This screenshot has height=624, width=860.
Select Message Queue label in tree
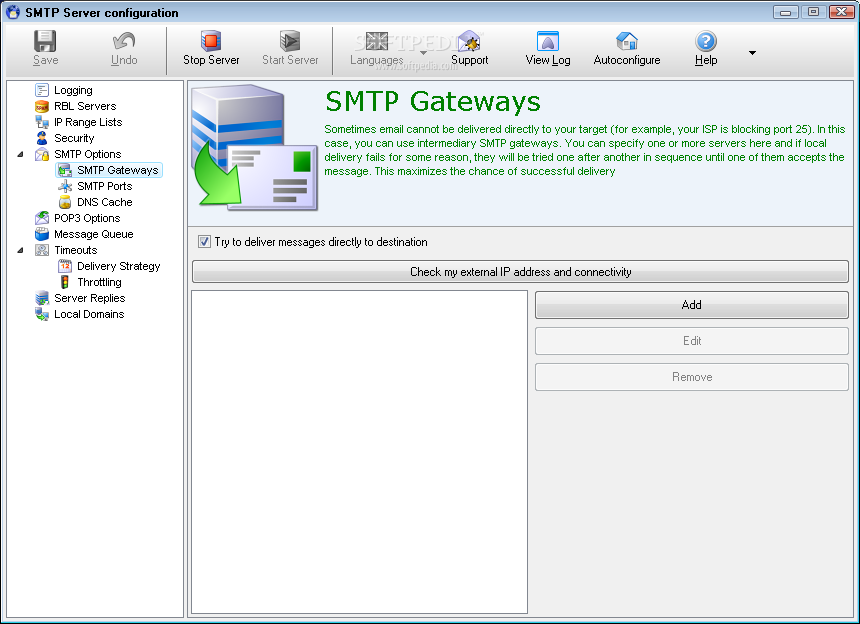pos(93,234)
